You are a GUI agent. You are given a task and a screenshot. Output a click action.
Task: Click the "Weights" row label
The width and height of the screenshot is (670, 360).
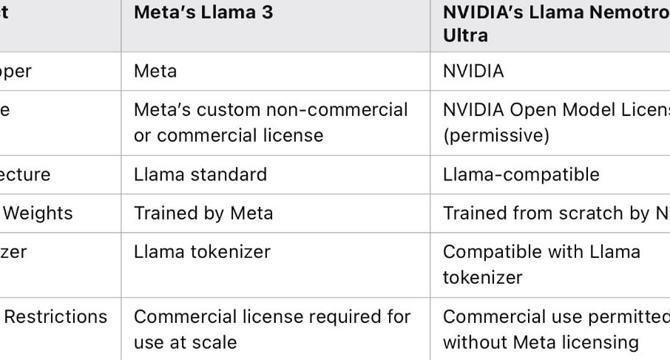38,213
